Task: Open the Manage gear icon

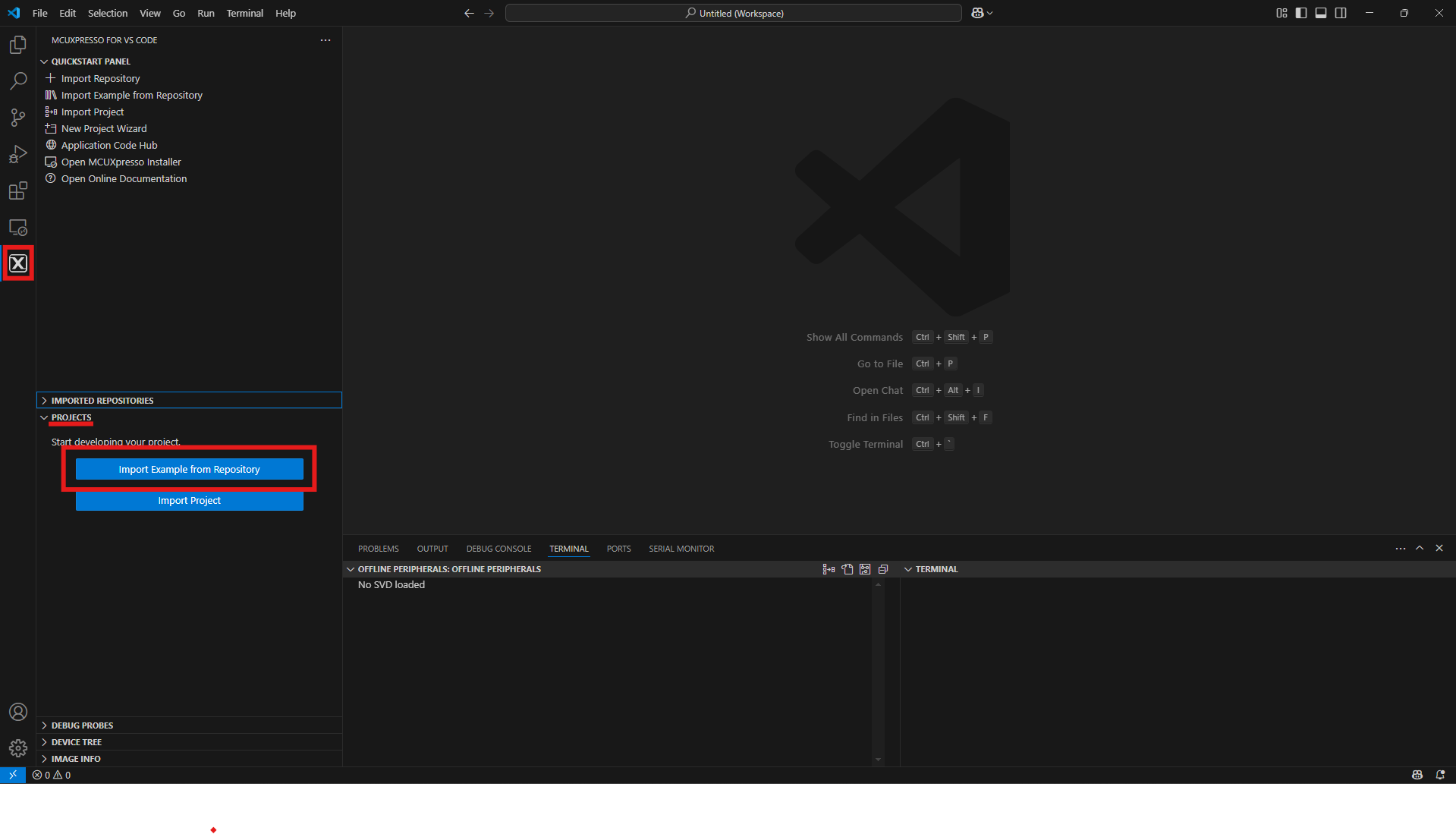Action: (18, 747)
